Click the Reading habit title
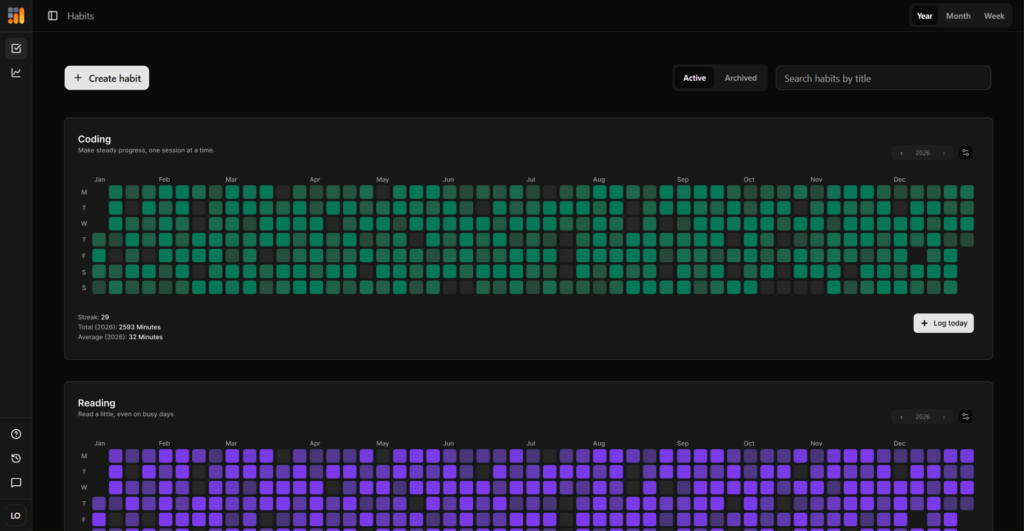The width and height of the screenshot is (1024, 531). click(97, 403)
